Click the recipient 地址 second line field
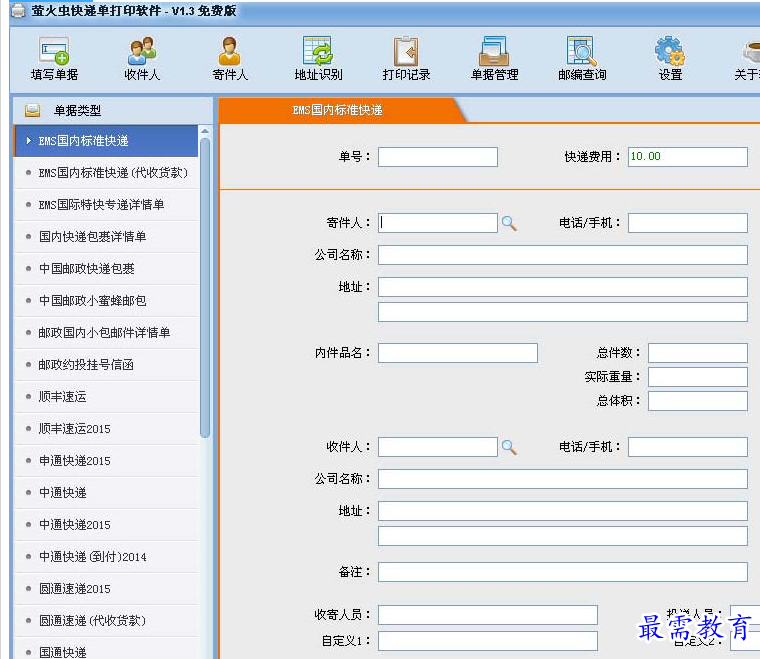 click(563, 536)
